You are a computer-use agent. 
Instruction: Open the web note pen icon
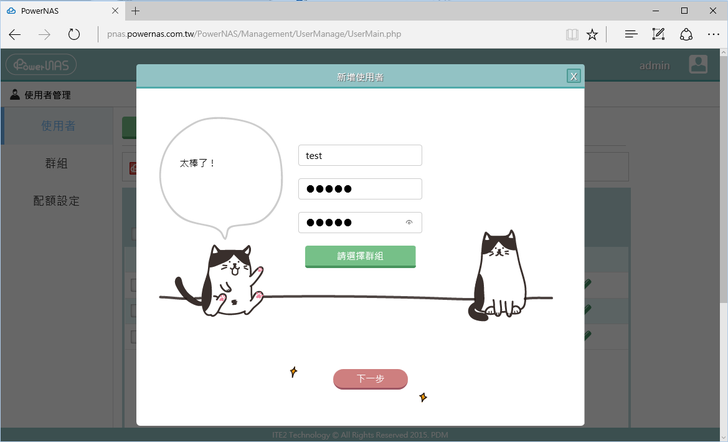tap(658, 34)
